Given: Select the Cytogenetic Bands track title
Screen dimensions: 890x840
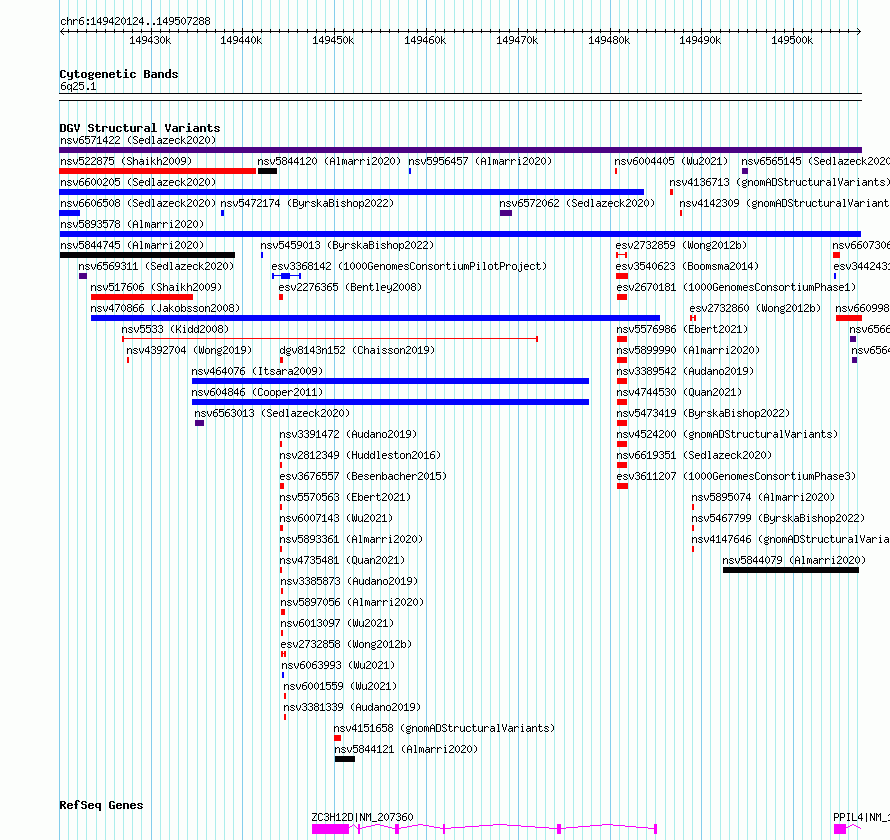Looking at the screenshot, I should click(x=119, y=74).
